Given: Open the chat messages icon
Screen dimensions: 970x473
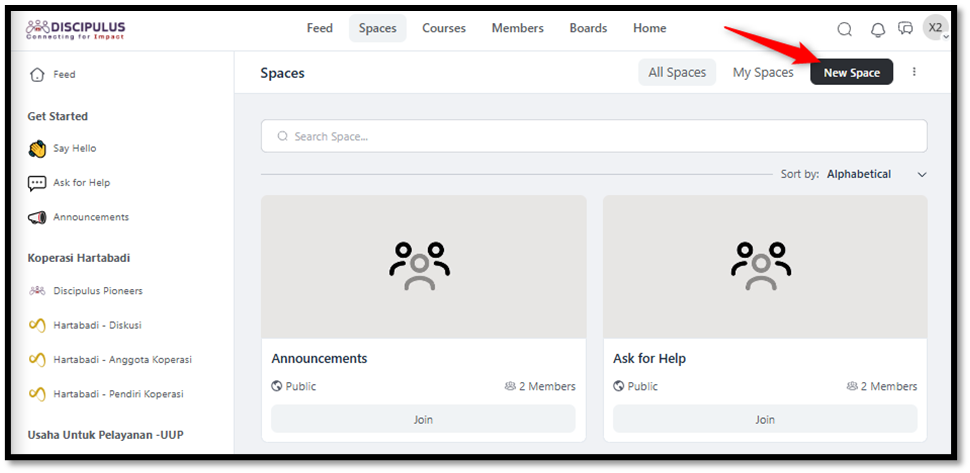Looking at the screenshot, I should [906, 29].
